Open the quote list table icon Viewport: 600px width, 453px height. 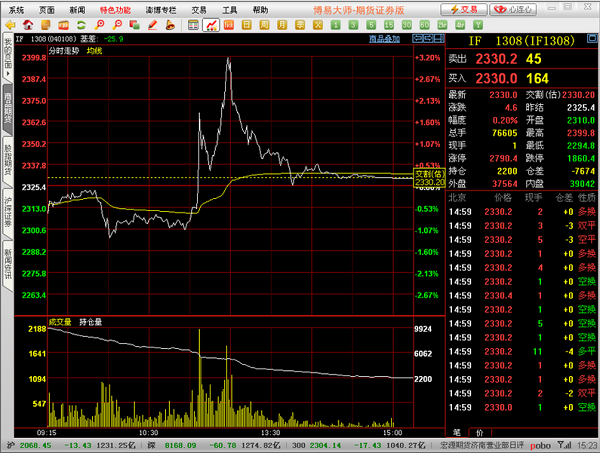tap(193, 25)
